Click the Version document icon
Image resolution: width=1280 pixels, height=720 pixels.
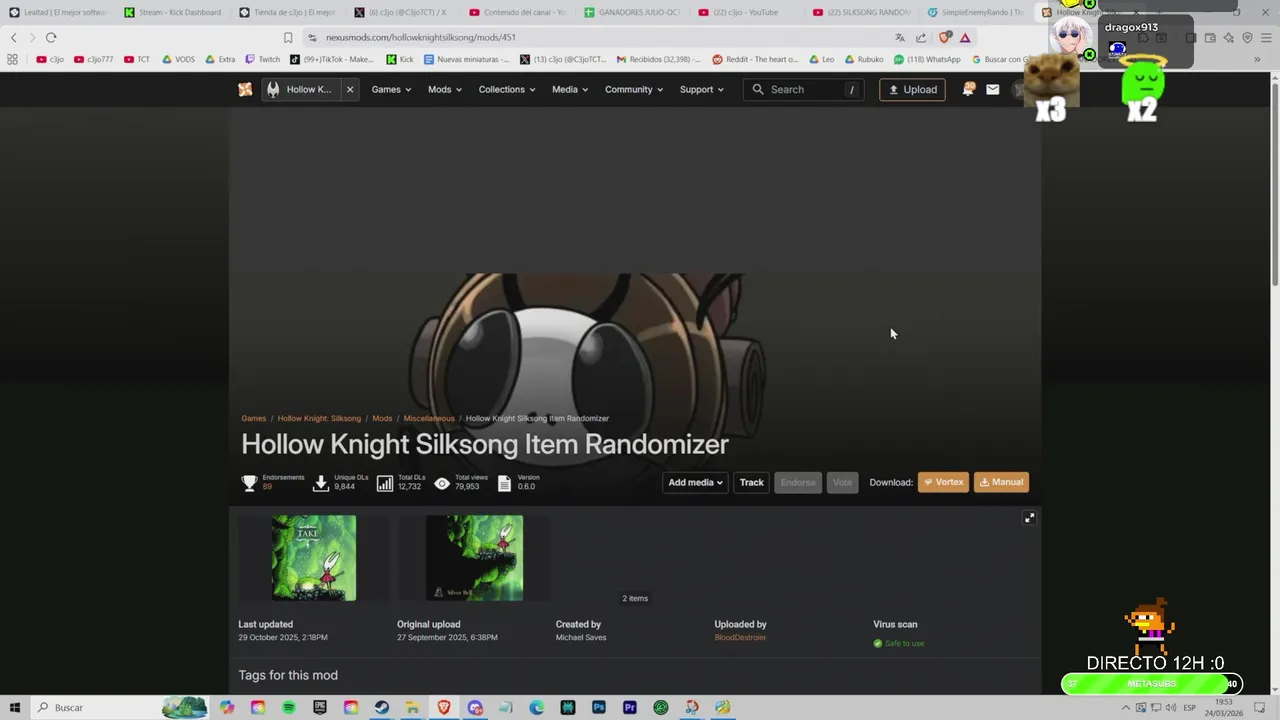(504, 483)
